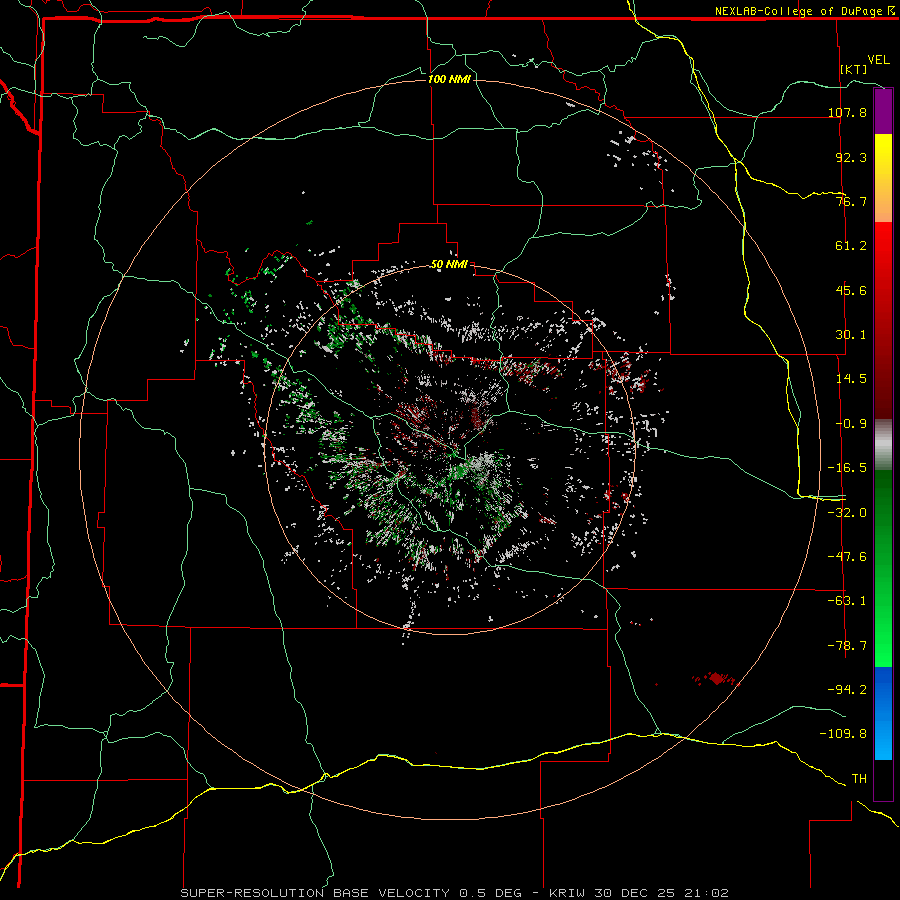Click the blue segment of the color bar
The image size is (900, 900).
[x=883, y=713]
